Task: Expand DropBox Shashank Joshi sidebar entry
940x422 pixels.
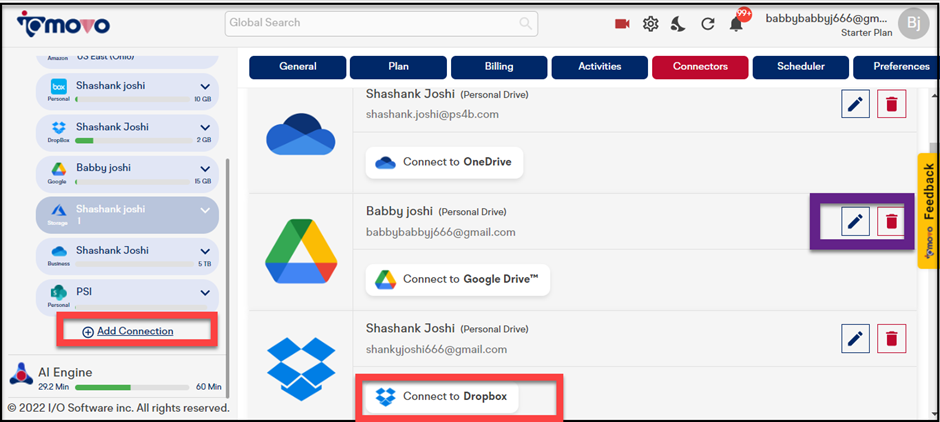Action: click(205, 128)
